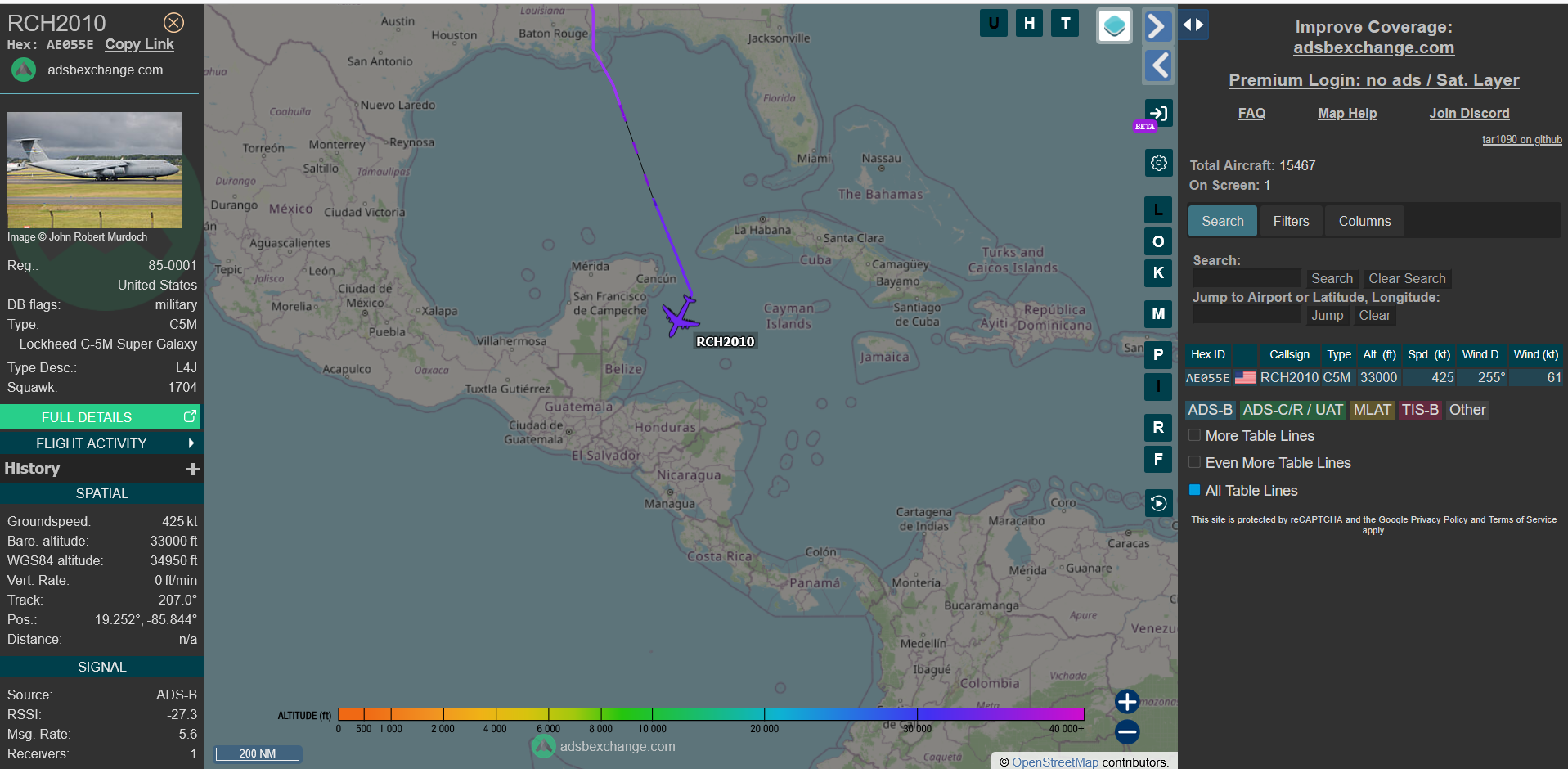Viewport: 1568px width, 769px height.
Task: Open the Map Help link
Action: coord(1347,113)
